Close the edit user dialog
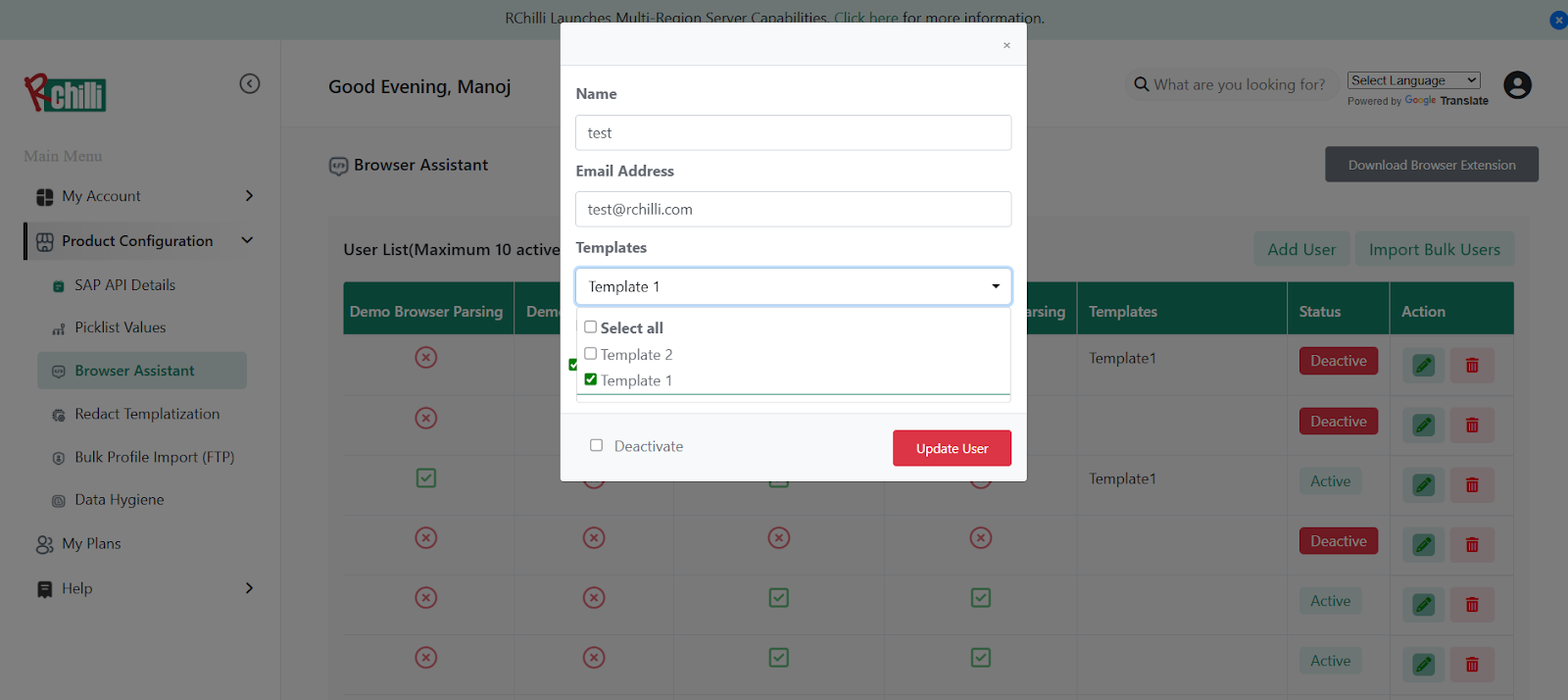The image size is (1568, 700). tap(1006, 45)
